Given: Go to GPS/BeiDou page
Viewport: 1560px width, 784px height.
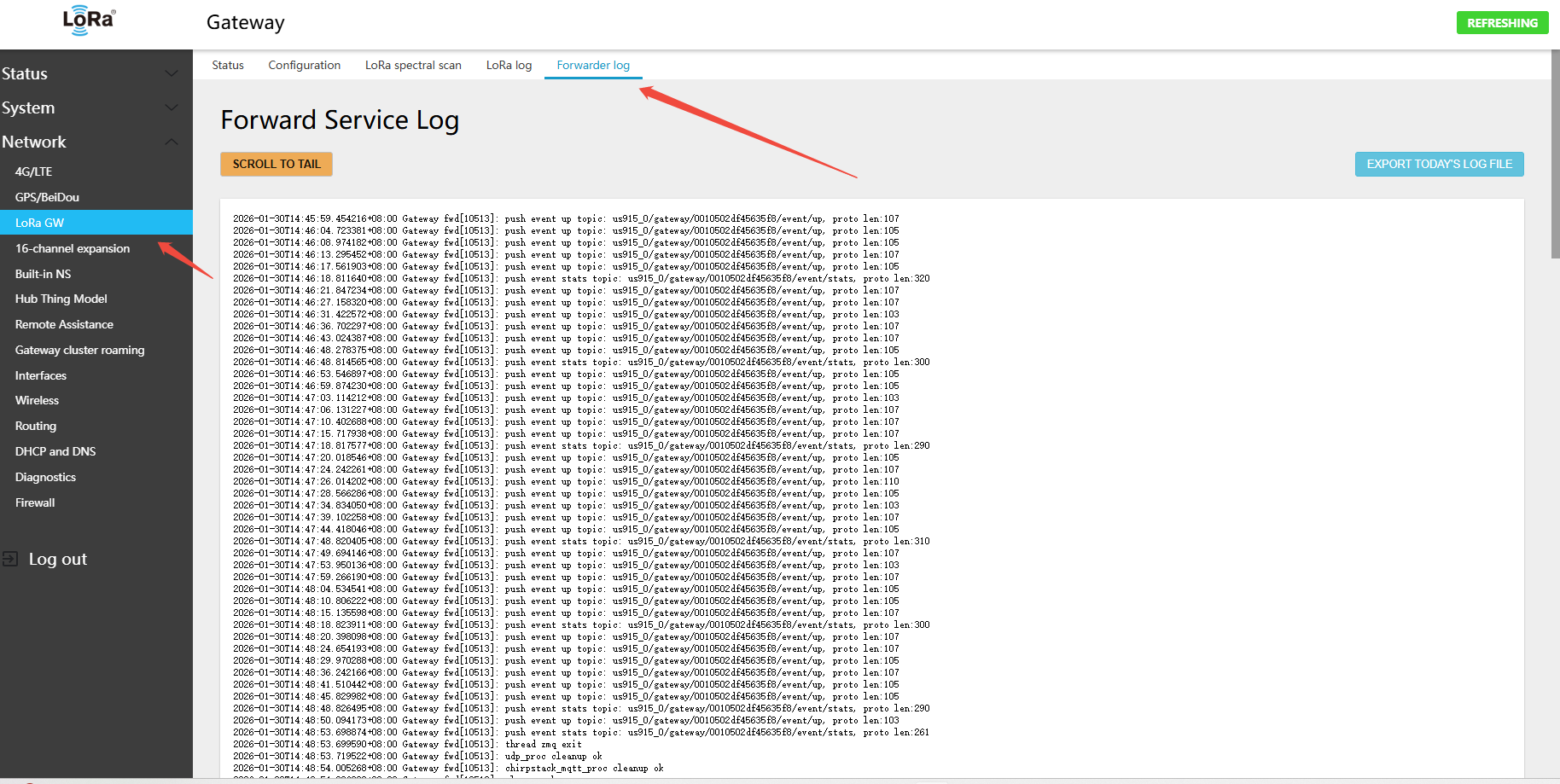Looking at the screenshot, I should tap(47, 197).
